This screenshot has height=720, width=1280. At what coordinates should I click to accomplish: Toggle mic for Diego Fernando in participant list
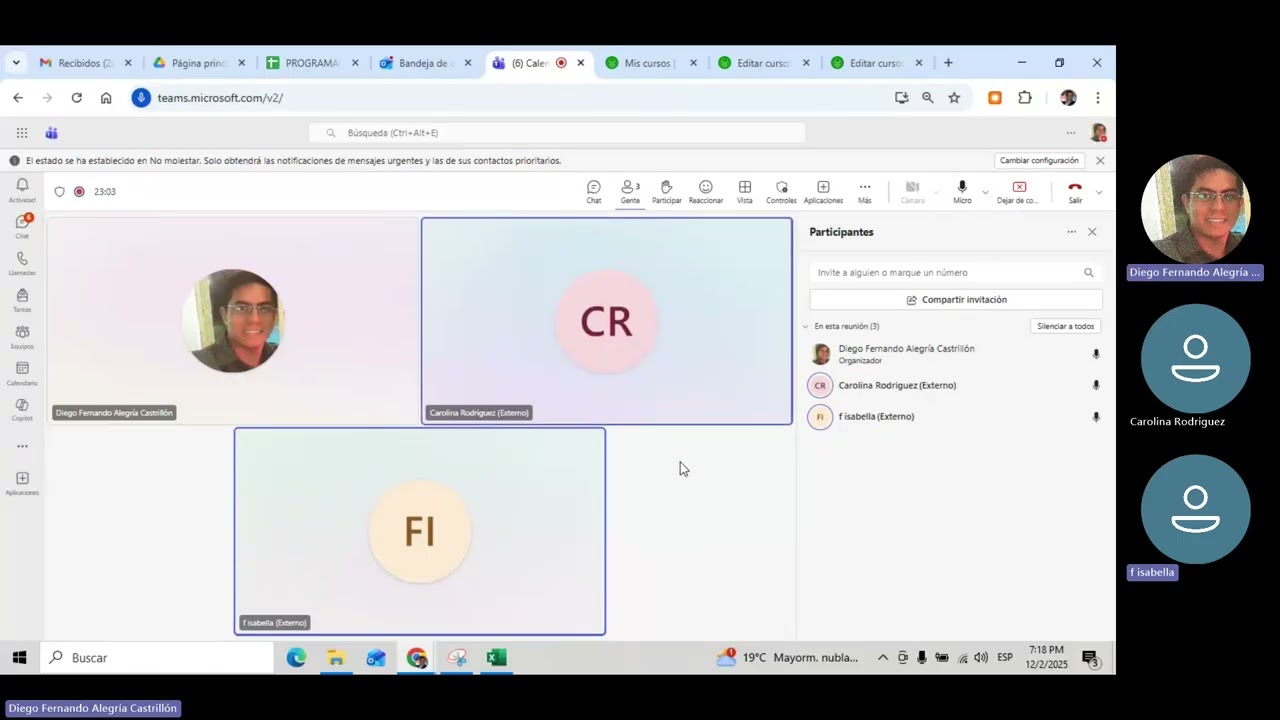coord(1096,354)
